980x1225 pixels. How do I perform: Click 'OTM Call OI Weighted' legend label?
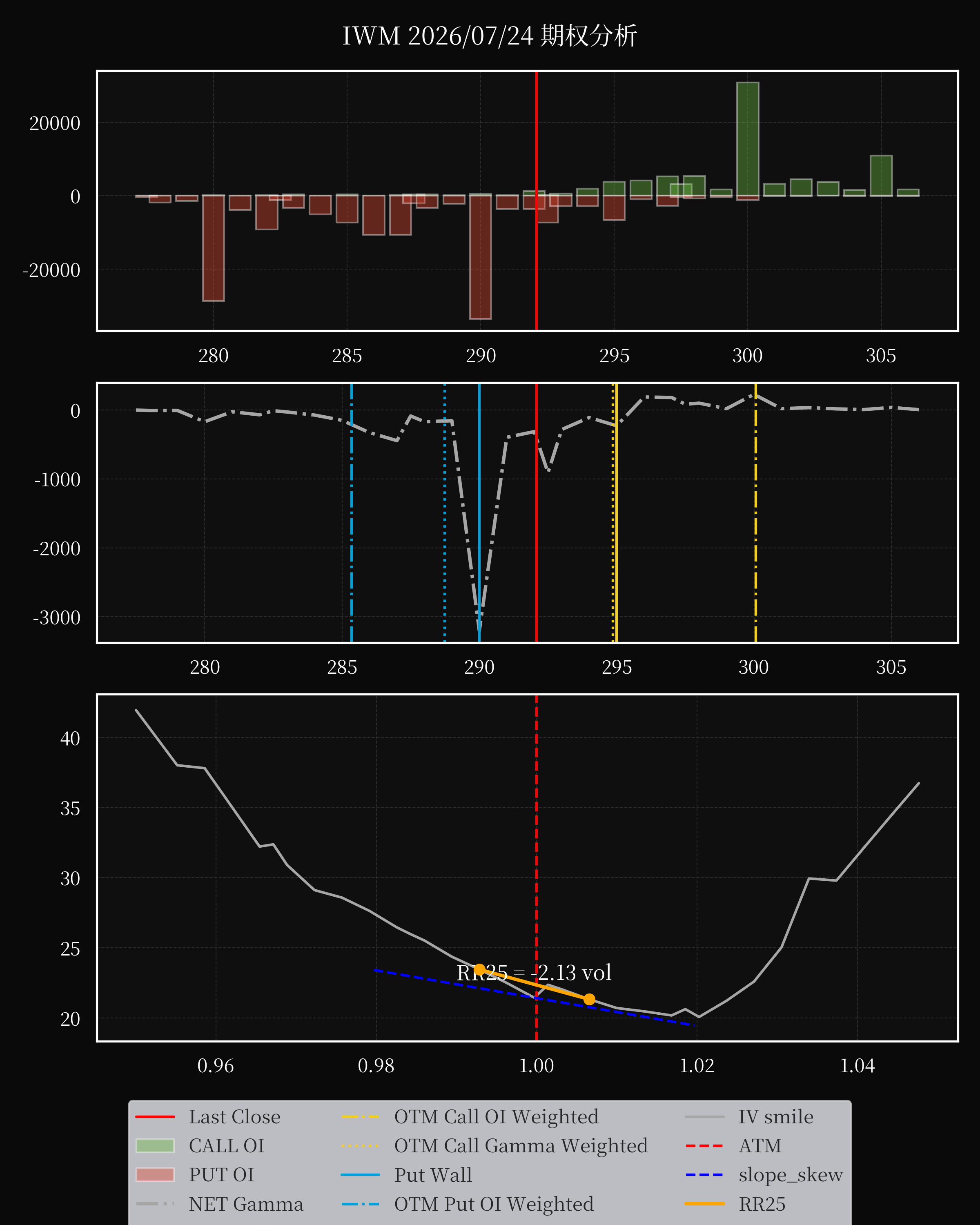tap(497, 1117)
